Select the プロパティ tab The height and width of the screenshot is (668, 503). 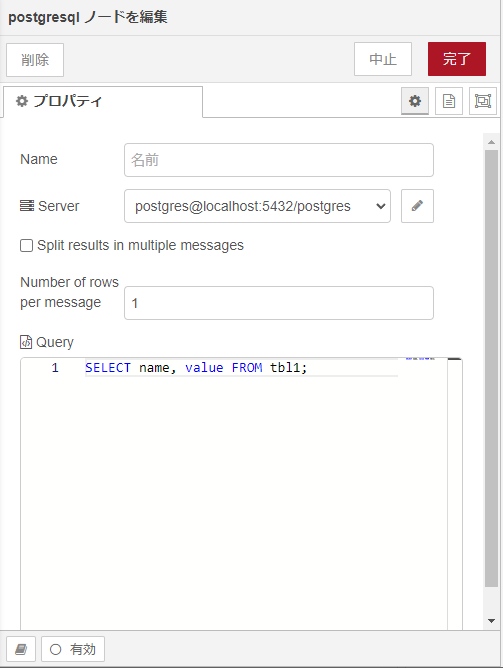[103, 101]
